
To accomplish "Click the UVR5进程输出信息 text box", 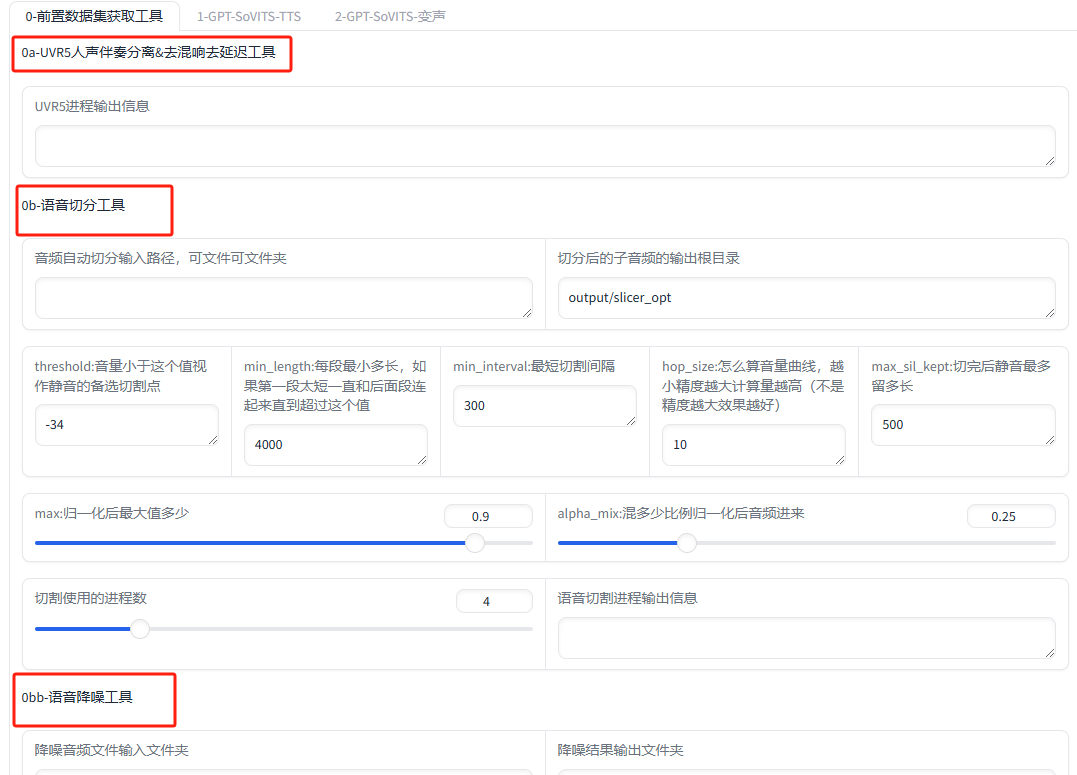I will tap(545, 146).
